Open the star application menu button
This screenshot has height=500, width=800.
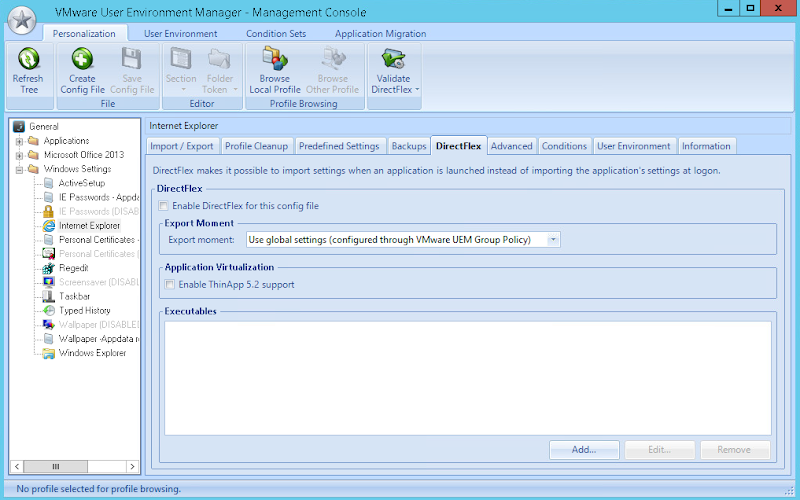pos(22,20)
